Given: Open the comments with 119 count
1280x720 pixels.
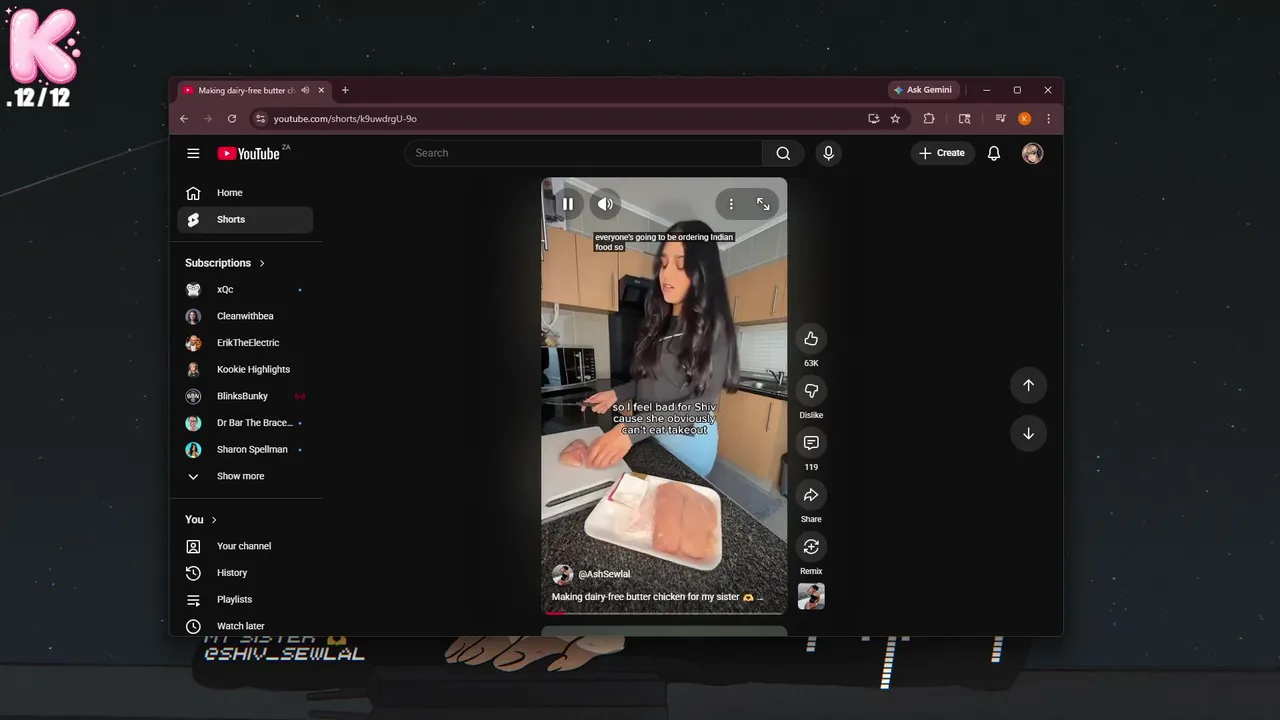Looking at the screenshot, I should pyautogui.click(x=811, y=442).
